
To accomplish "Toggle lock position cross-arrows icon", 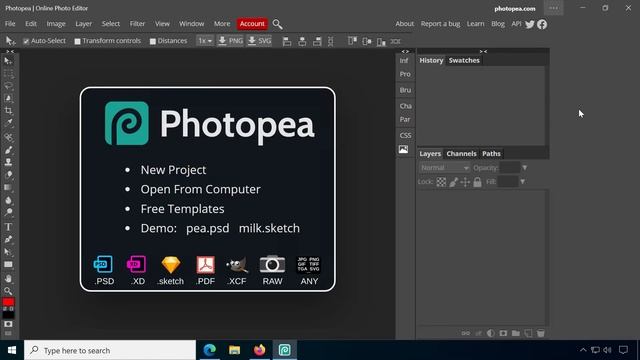I will [x=465, y=182].
